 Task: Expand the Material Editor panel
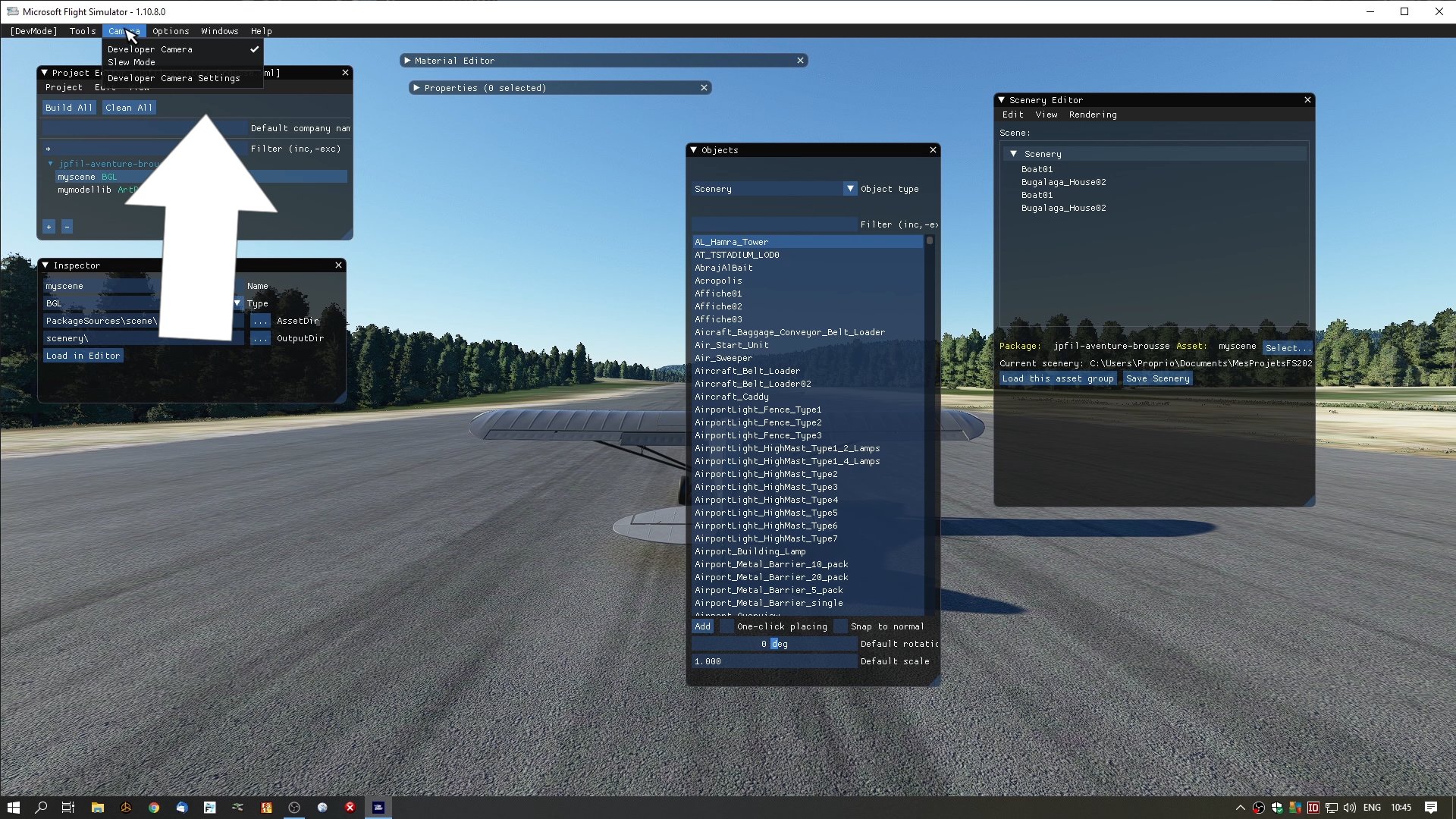407,61
